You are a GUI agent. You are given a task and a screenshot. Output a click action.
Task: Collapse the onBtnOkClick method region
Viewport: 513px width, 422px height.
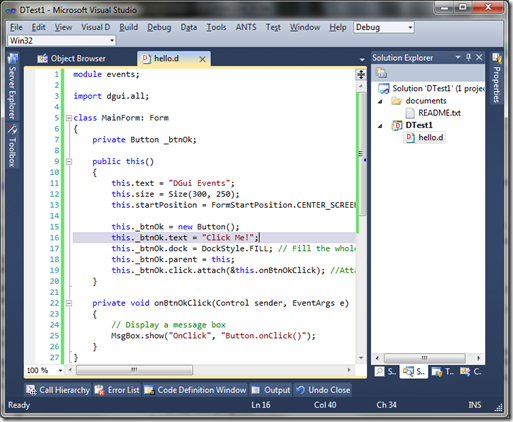pos(69,303)
